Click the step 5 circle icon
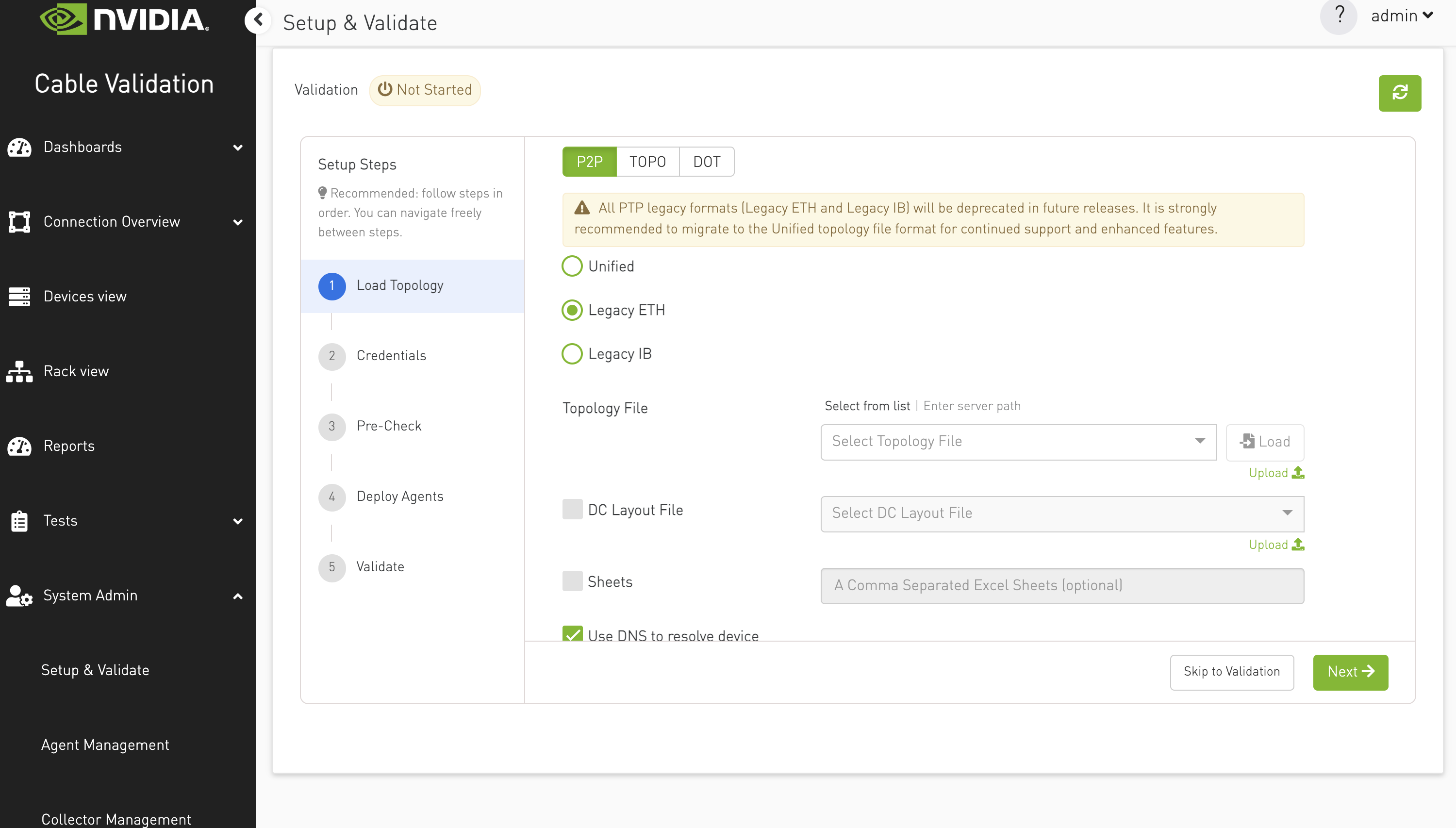Viewport: 1456px width, 828px height. (332, 567)
